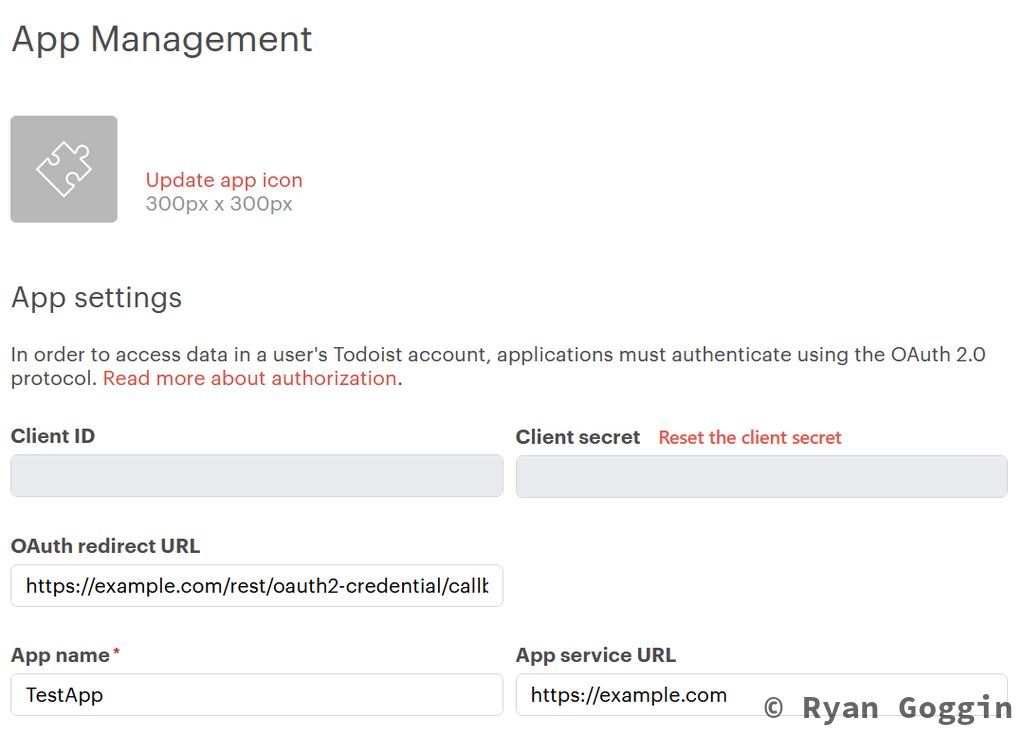Click the Client ID label
The height and width of the screenshot is (735, 1024).
click(53, 436)
